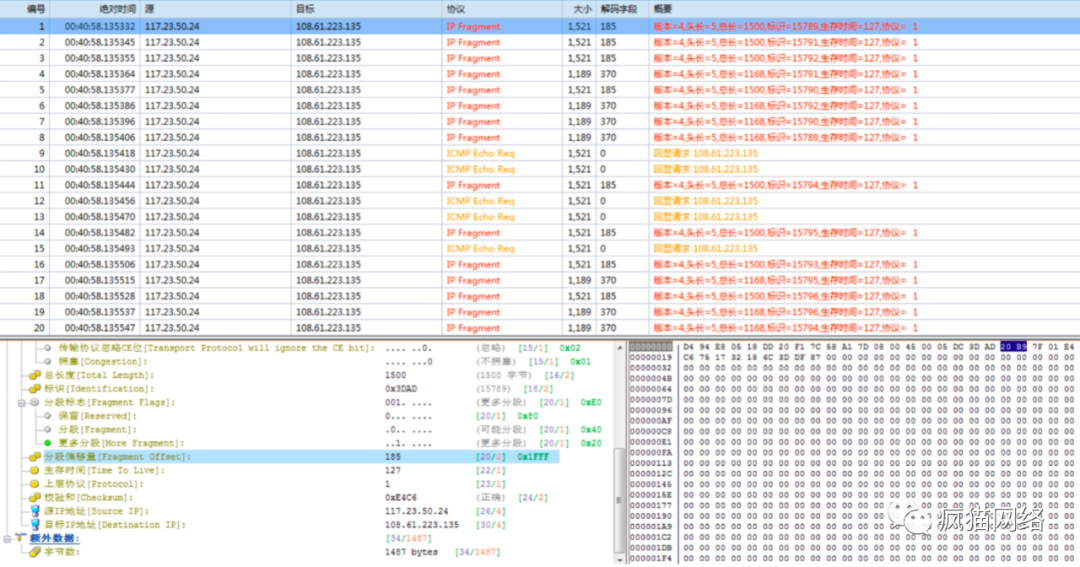
Task: Select packet 20 timestamp 00:40:58.135547
Action: (100, 327)
